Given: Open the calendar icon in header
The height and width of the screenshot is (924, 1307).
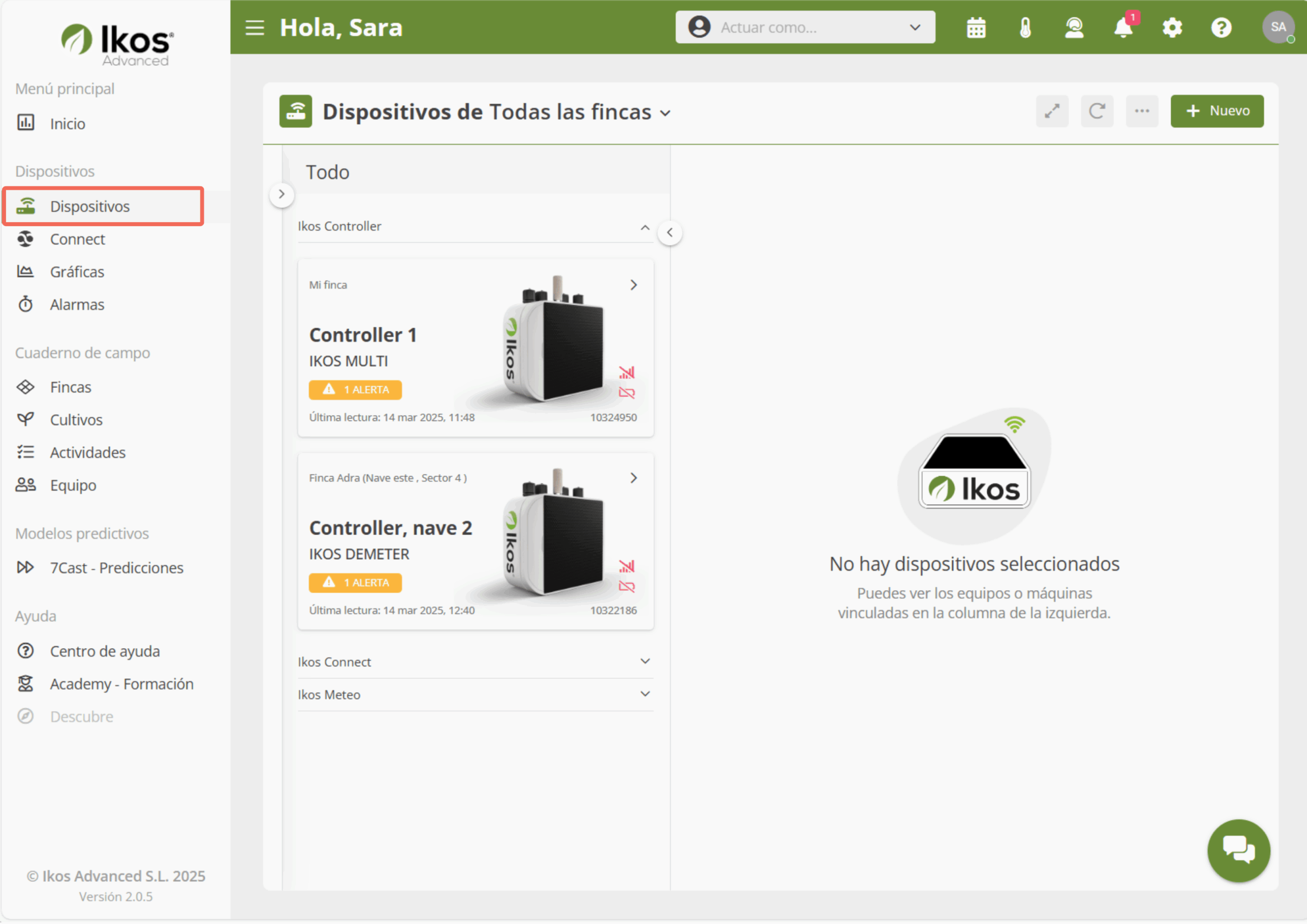Looking at the screenshot, I should [x=976, y=28].
